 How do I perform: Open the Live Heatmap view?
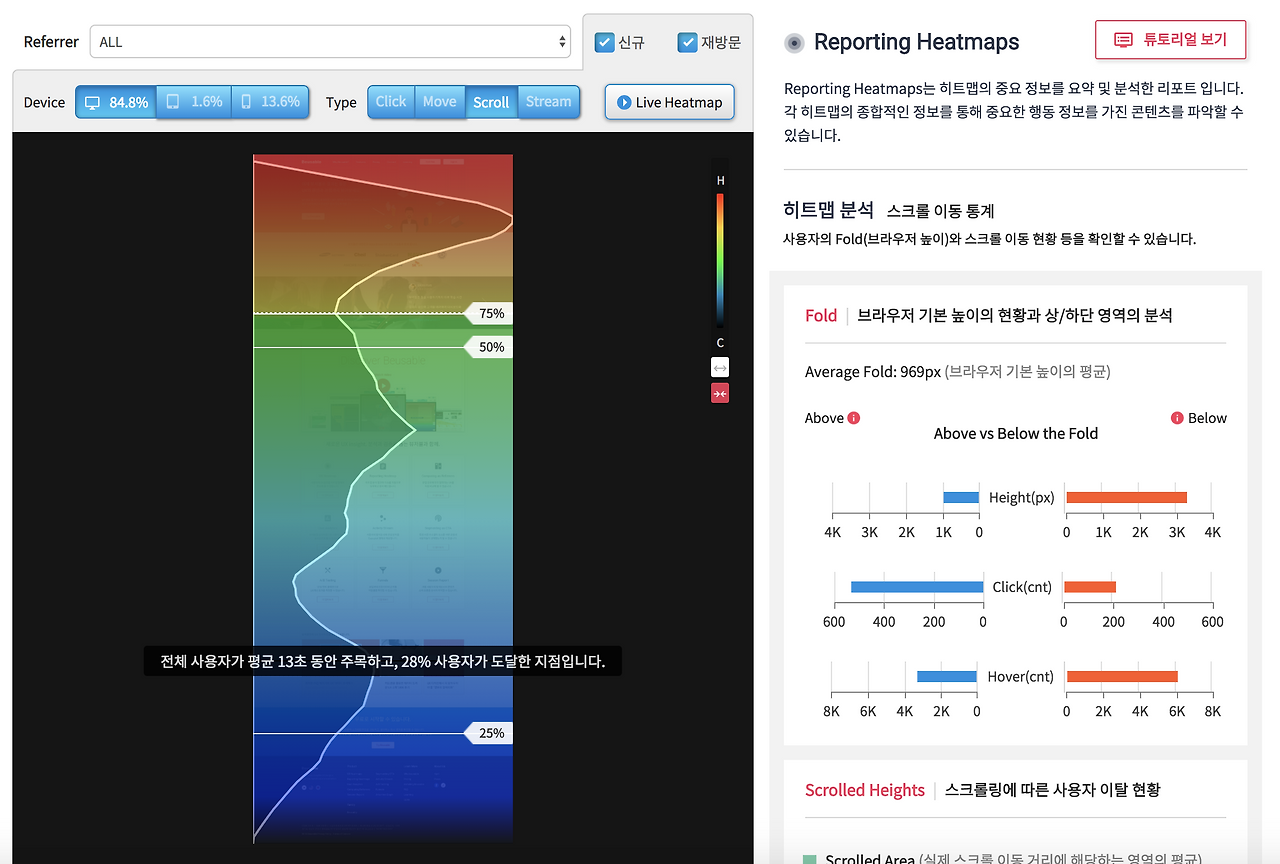[x=670, y=102]
